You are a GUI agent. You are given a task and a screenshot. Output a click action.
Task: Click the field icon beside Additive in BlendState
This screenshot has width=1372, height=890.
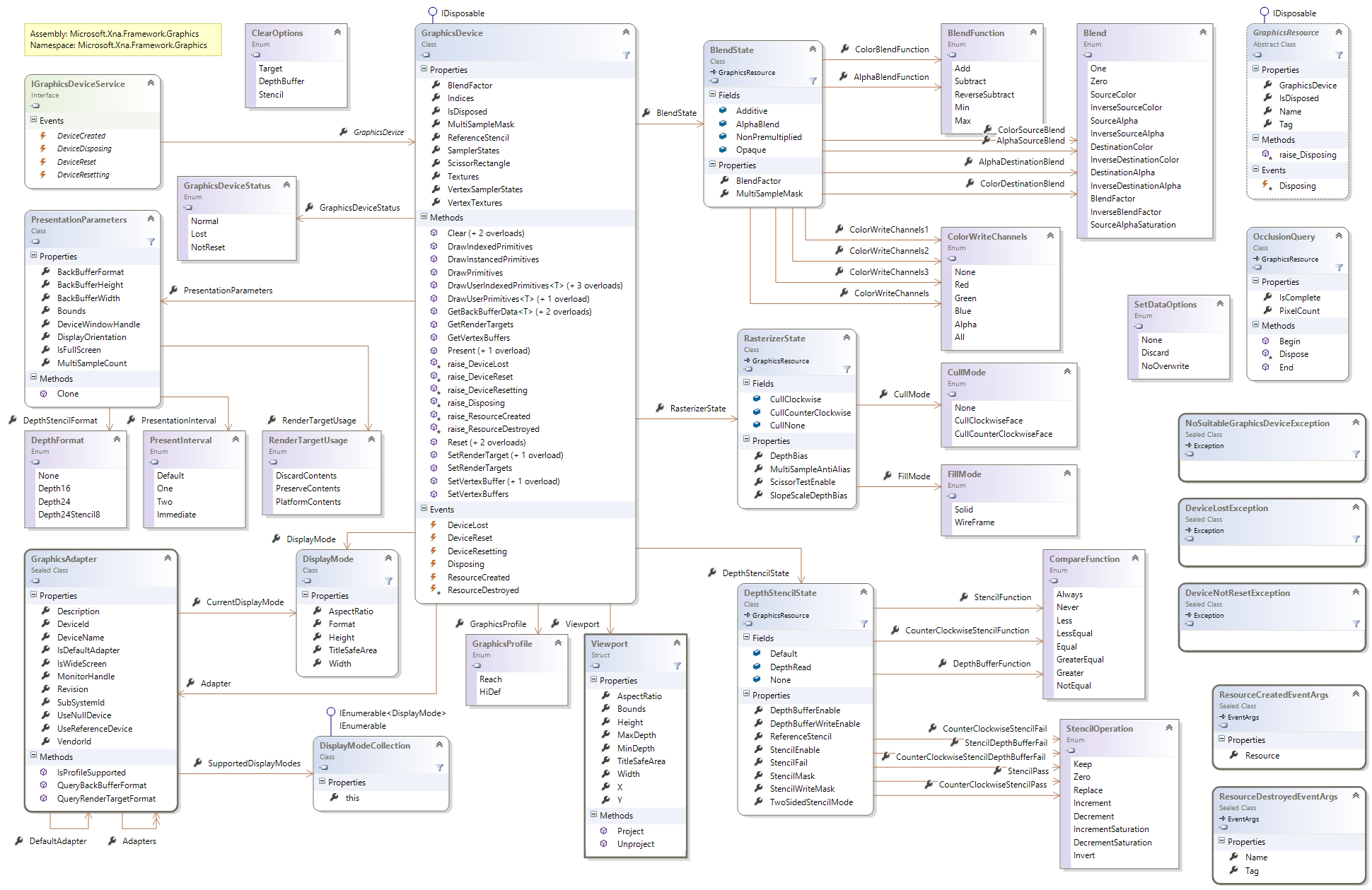tap(723, 110)
